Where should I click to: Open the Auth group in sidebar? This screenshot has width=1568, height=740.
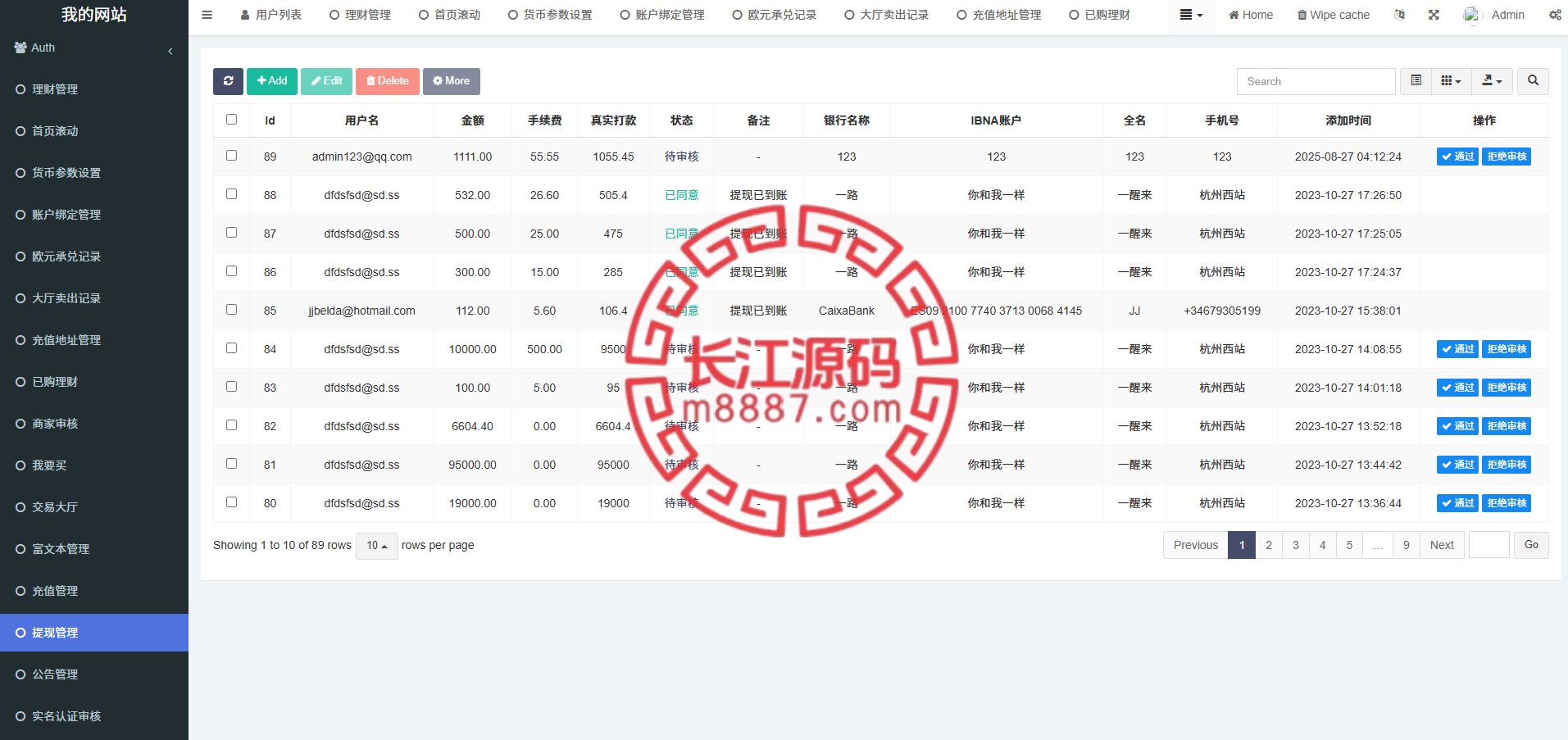click(94, 48)
